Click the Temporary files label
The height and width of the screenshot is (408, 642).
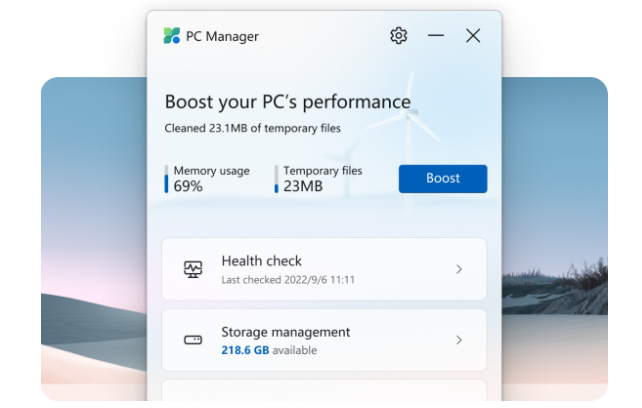tap(323, 170)
